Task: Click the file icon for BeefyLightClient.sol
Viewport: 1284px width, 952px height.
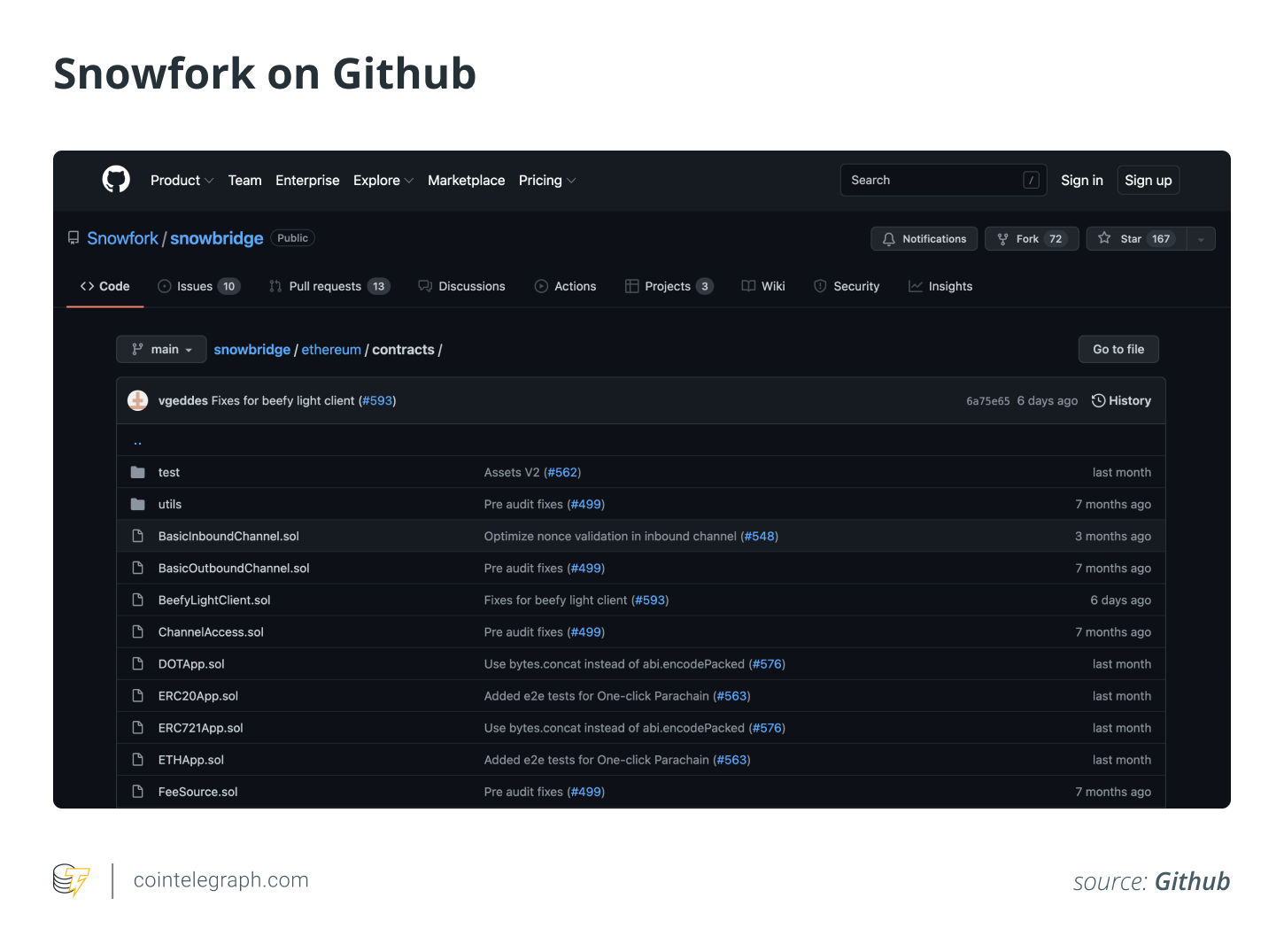Action: 138,600
